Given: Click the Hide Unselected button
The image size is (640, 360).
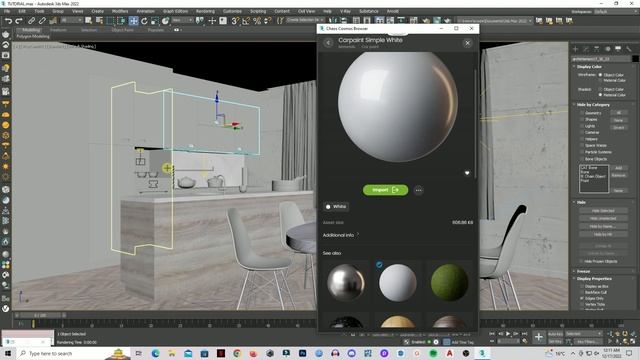Looking at the screenshot, I should 603,219.
